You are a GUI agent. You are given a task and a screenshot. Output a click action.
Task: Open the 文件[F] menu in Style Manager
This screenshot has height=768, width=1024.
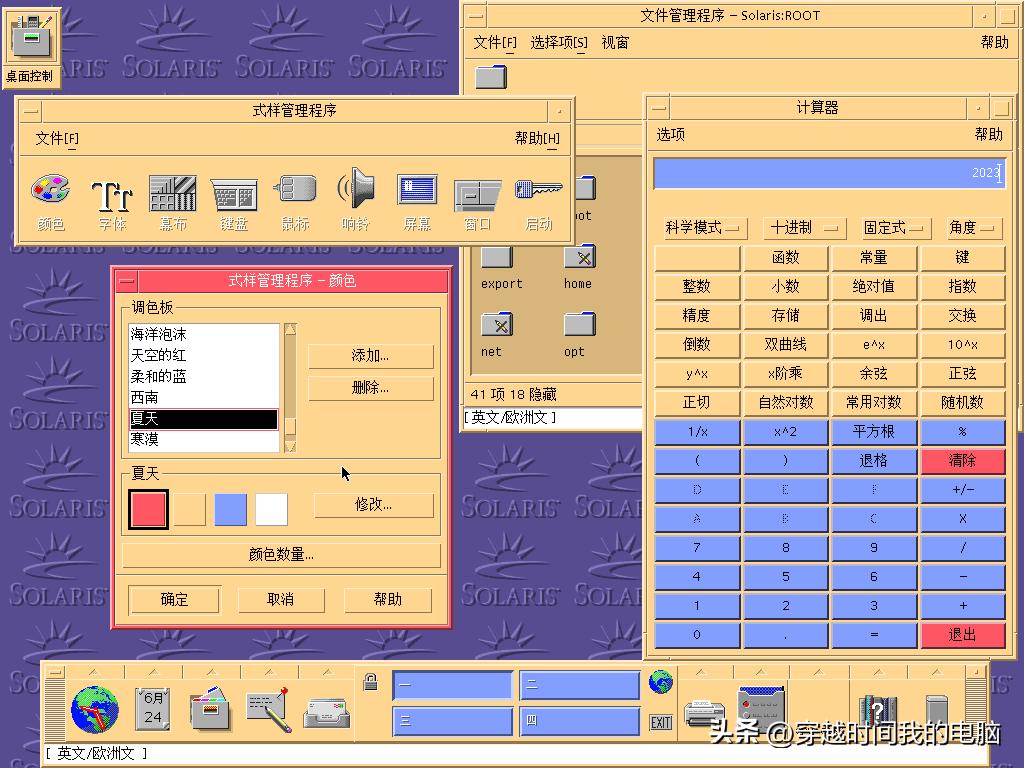pyautogui.click(x=57, y=138)
